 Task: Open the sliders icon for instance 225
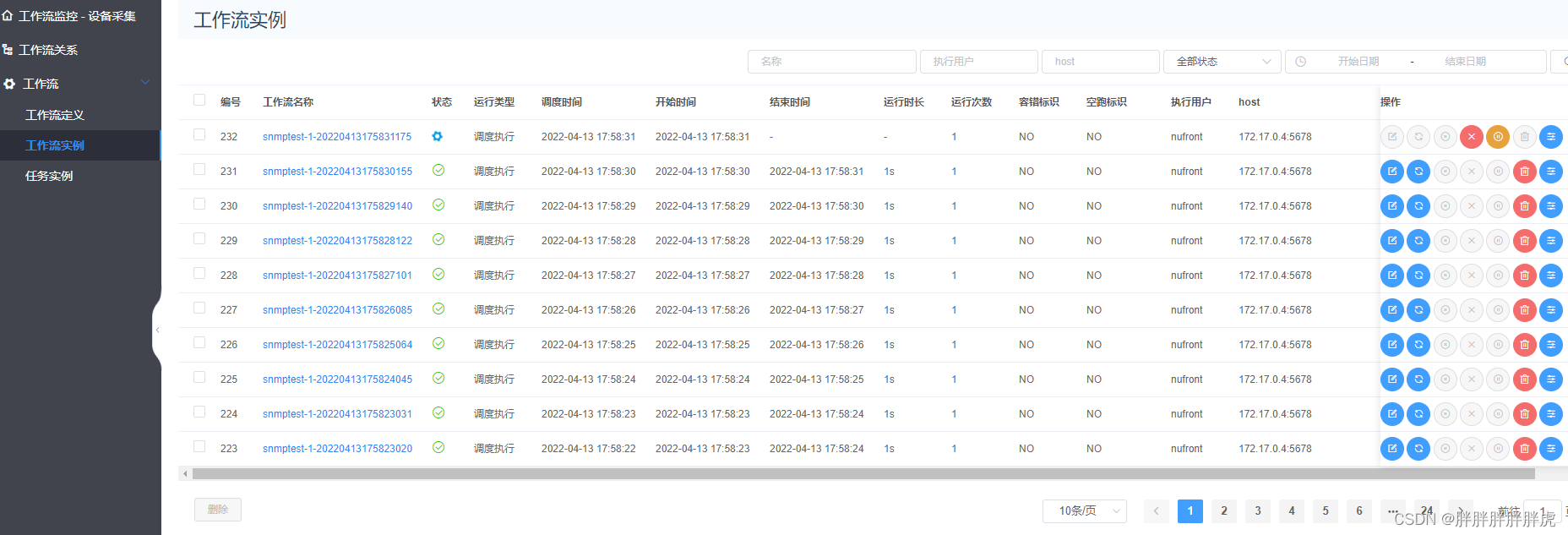[1551, 379]
